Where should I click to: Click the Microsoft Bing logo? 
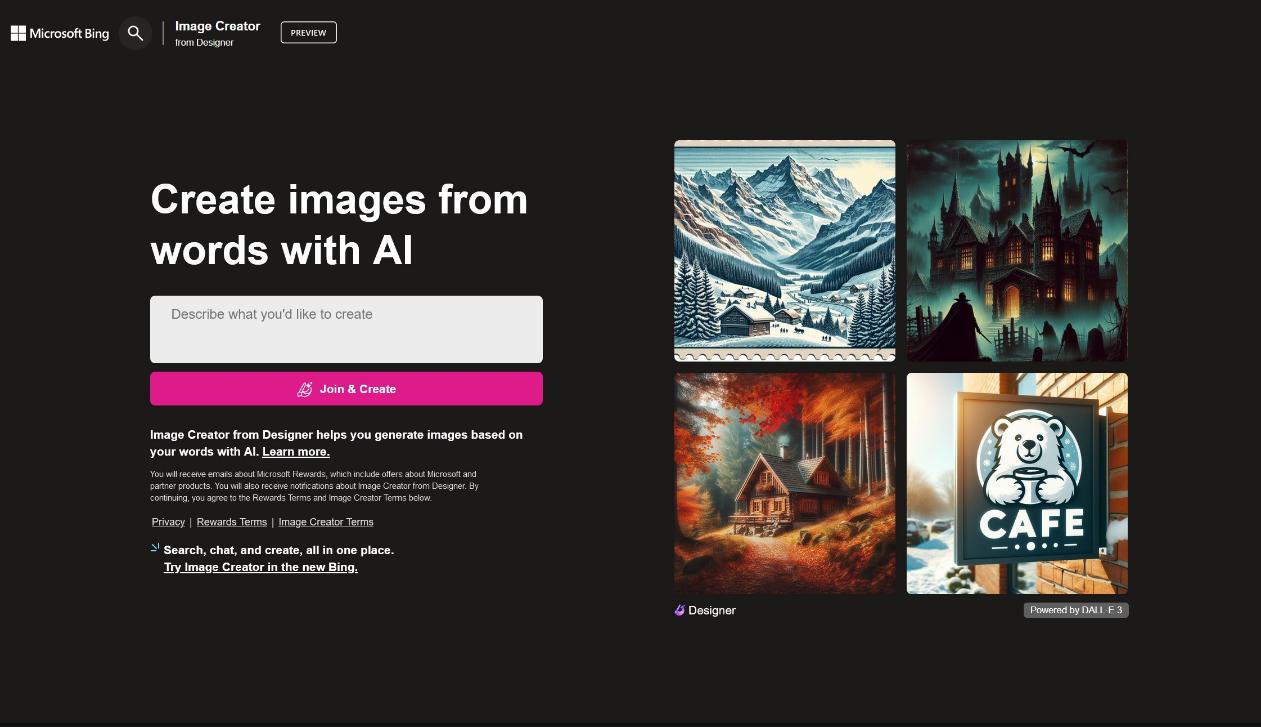pyautogui.click(x=59, y=33)
